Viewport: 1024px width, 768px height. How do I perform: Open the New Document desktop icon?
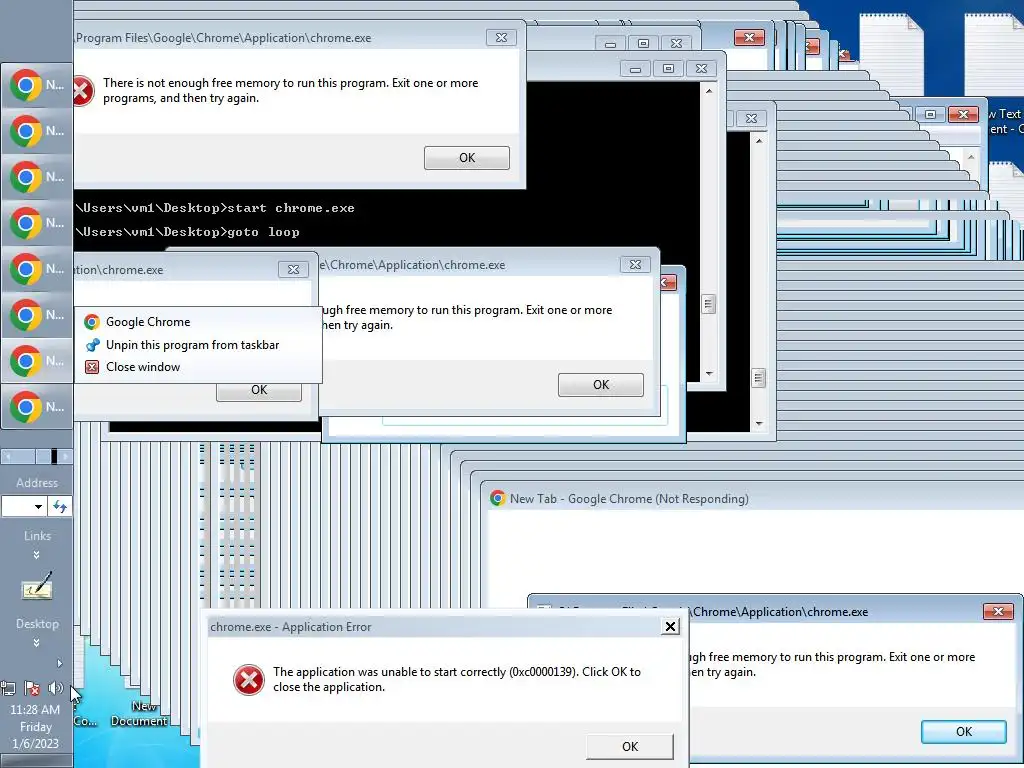click(x=138, y=713)
